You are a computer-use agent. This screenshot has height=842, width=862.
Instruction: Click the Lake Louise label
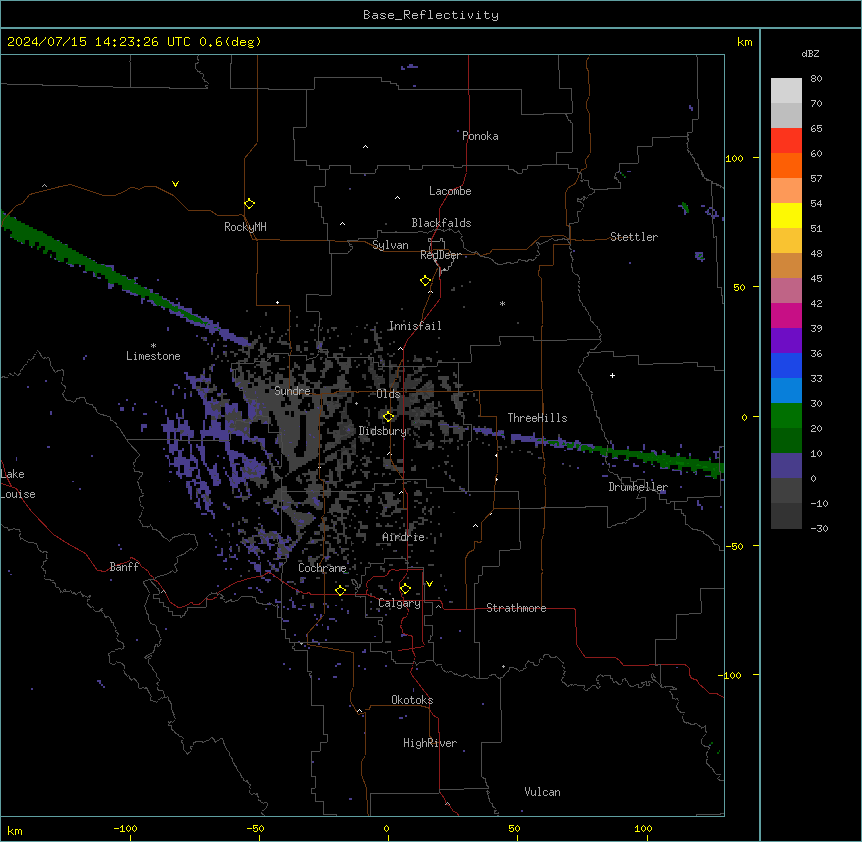(18, 484)
